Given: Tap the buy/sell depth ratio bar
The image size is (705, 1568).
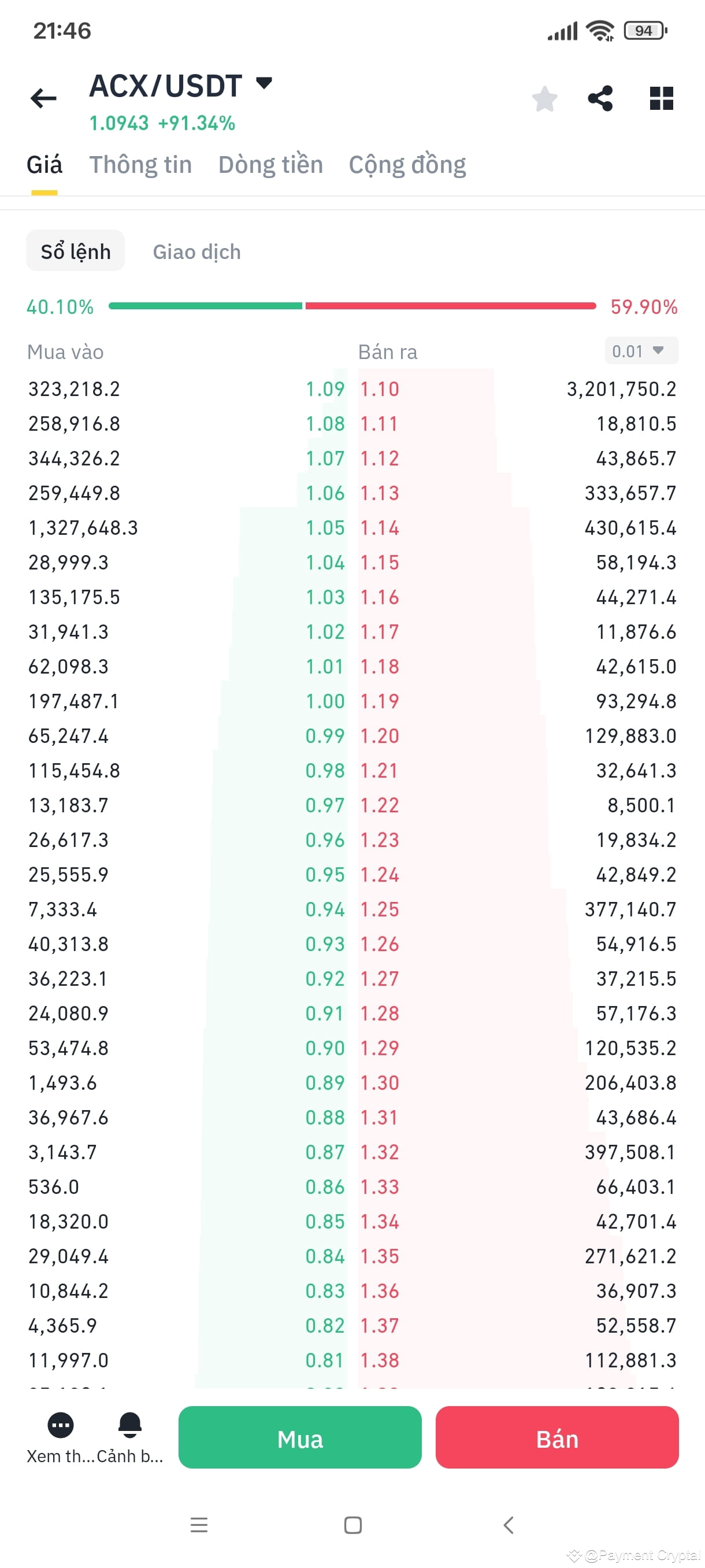Looking at the screenshot, I should point(352,306).
